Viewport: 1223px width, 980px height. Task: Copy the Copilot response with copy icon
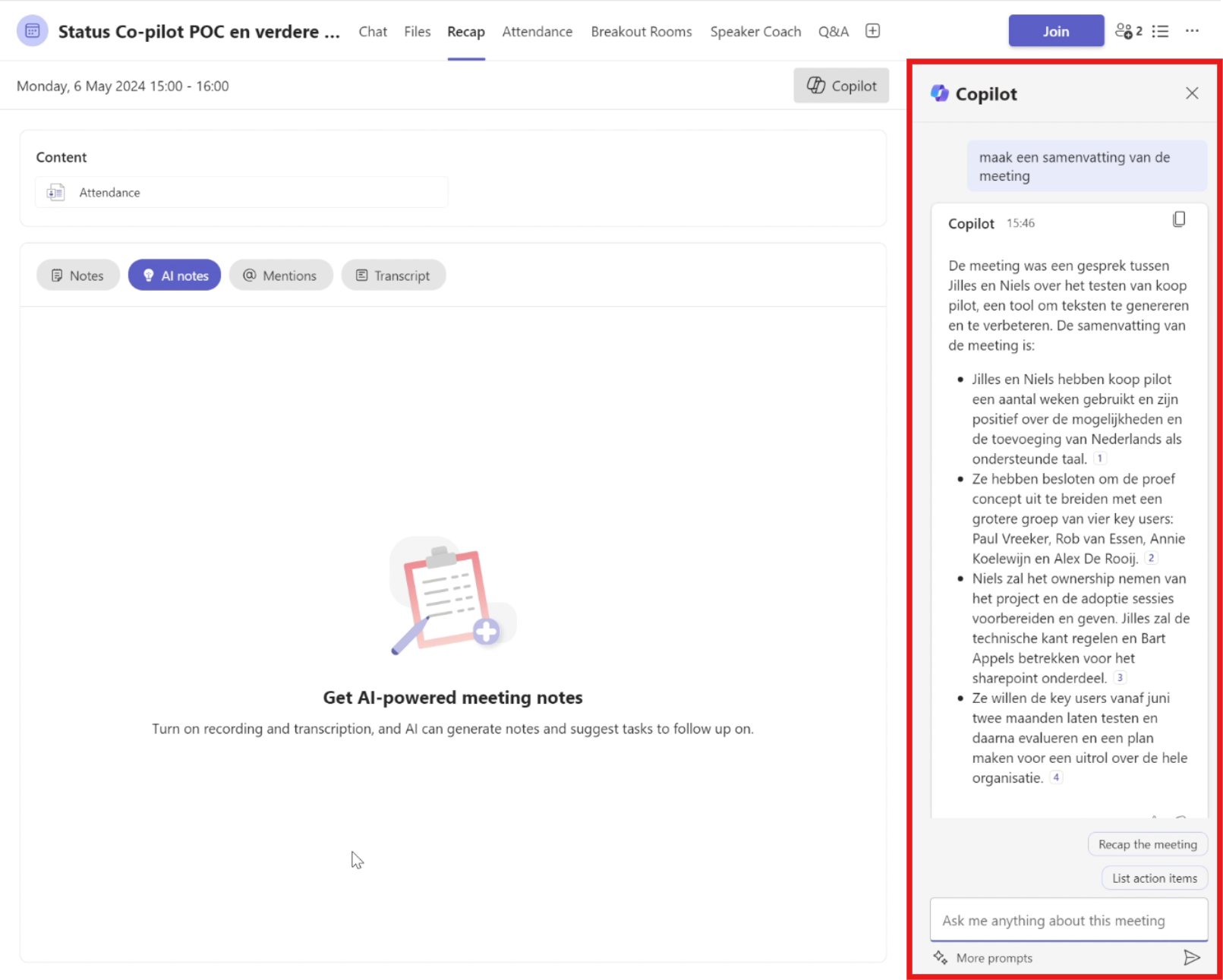pyautogui.click(x=1179, y=219)
